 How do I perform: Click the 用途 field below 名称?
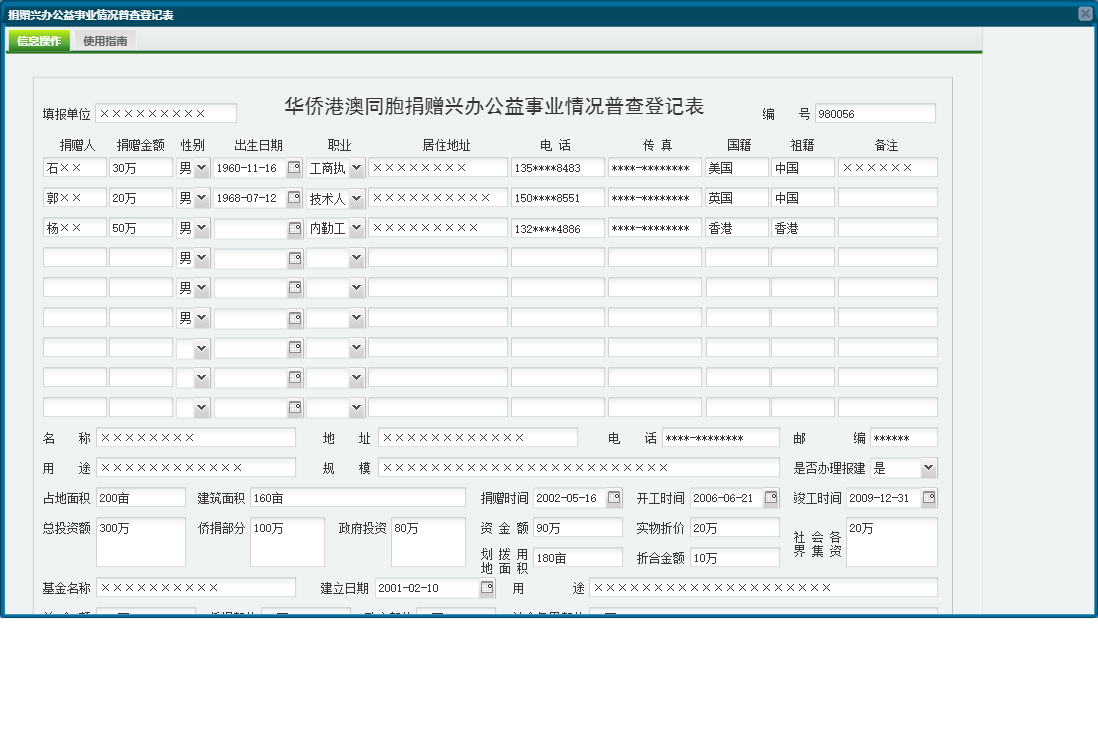point(196,468)
